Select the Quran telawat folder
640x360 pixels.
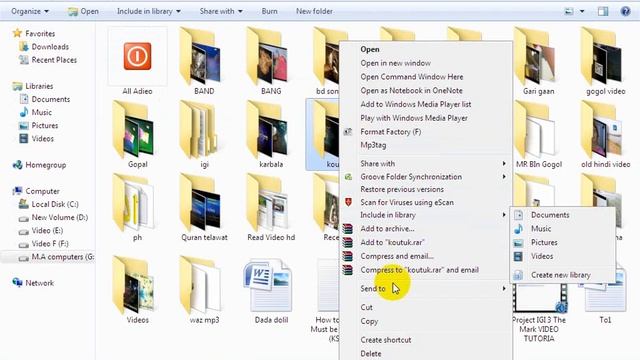coord(204,208)
